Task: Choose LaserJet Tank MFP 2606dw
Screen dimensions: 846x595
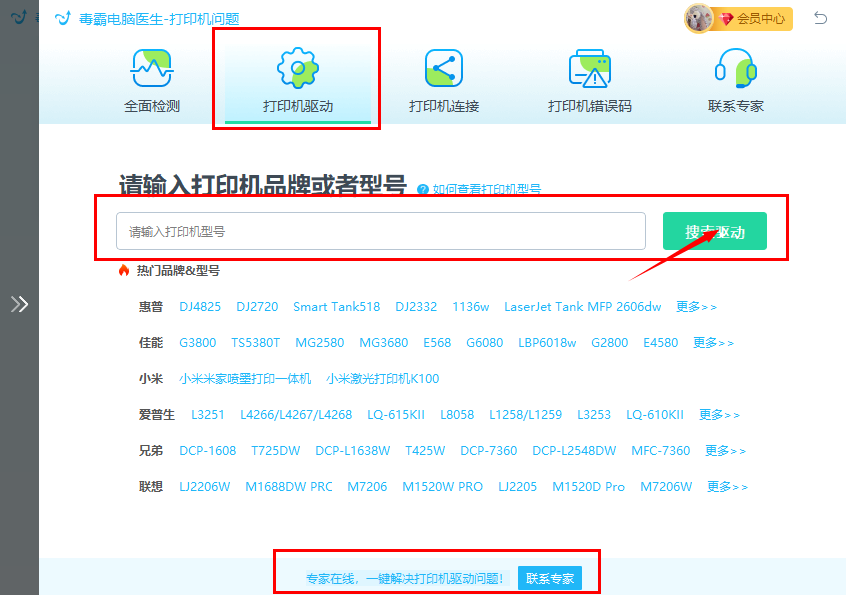Action: coord(583,306)
